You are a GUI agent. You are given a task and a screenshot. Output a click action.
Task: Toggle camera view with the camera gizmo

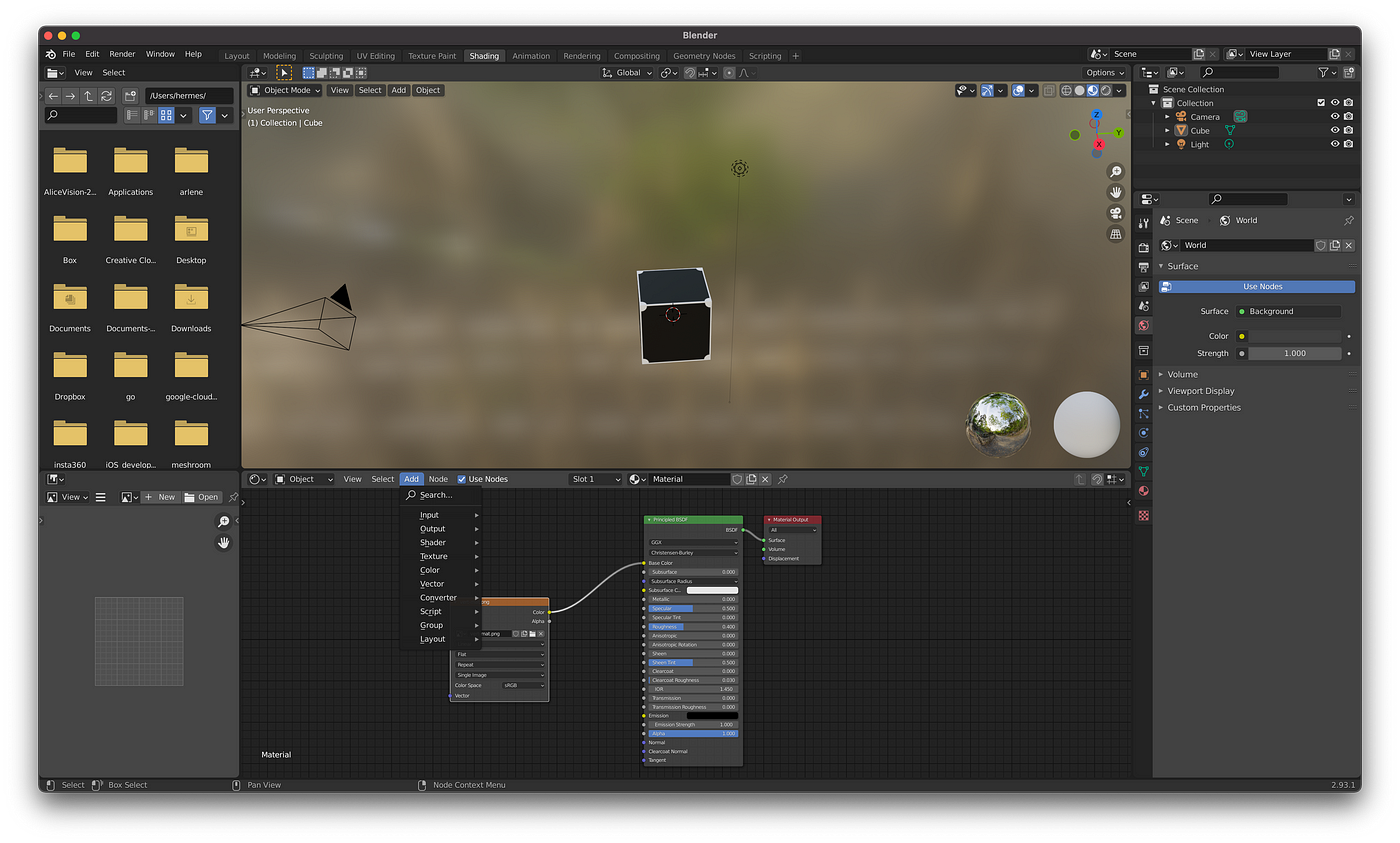point(1116,213)
